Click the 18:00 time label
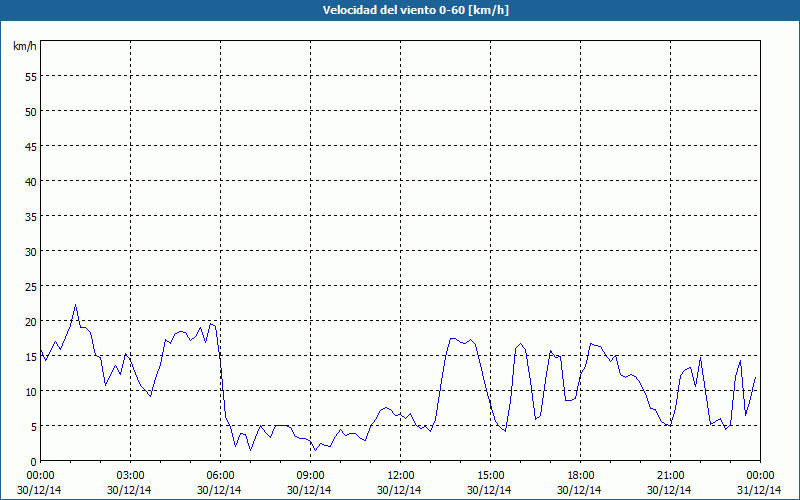 [x=580, y=476]
